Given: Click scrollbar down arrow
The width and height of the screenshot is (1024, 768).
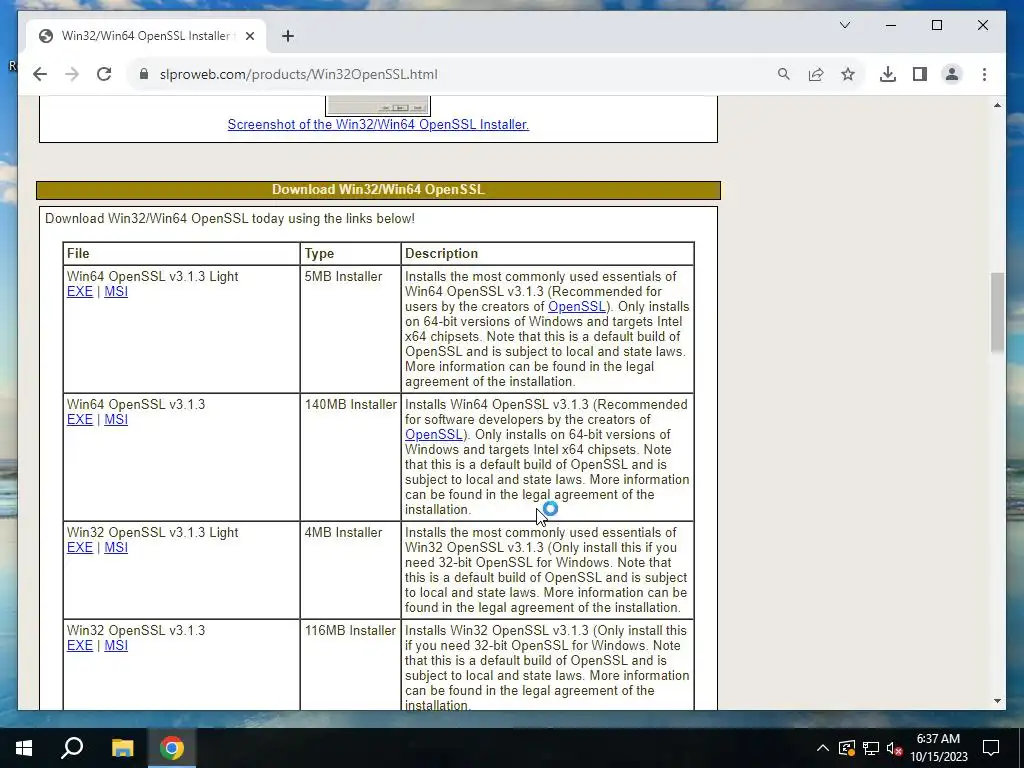Looking at the screenshot, I should click(997, 701).
